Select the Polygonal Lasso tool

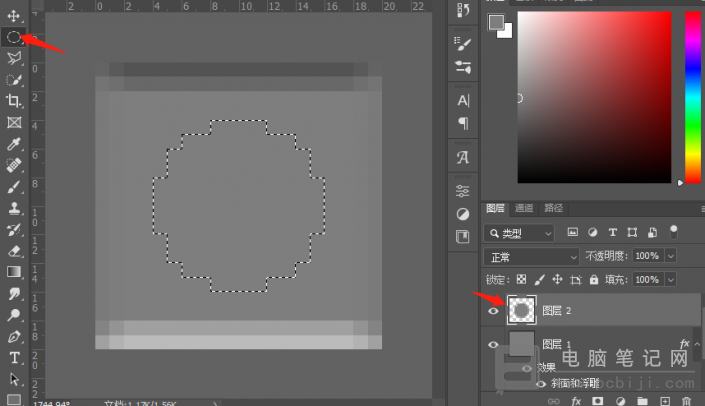click(13, 58)
